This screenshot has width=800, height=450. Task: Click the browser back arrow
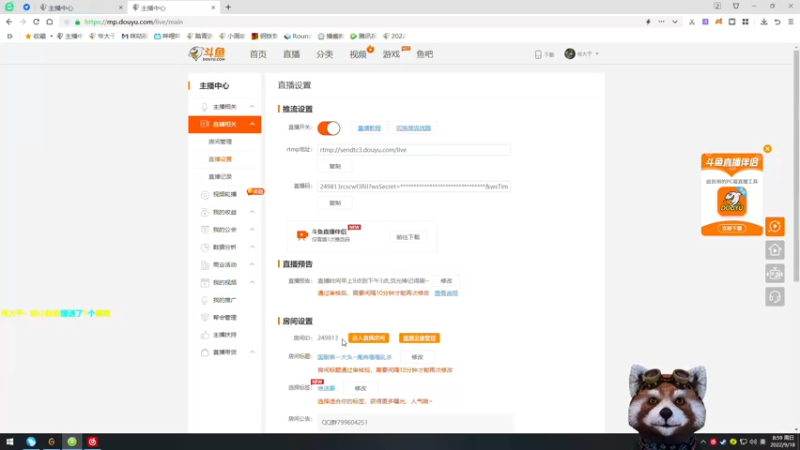(9, 22)
